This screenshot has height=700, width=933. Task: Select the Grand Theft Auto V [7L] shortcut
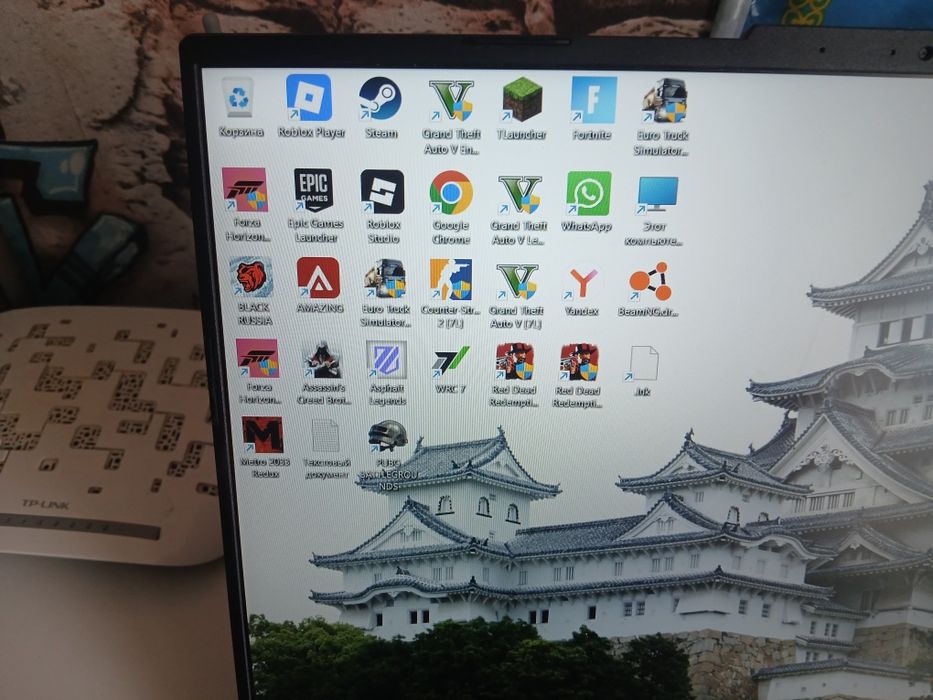(x=516, y=281)
